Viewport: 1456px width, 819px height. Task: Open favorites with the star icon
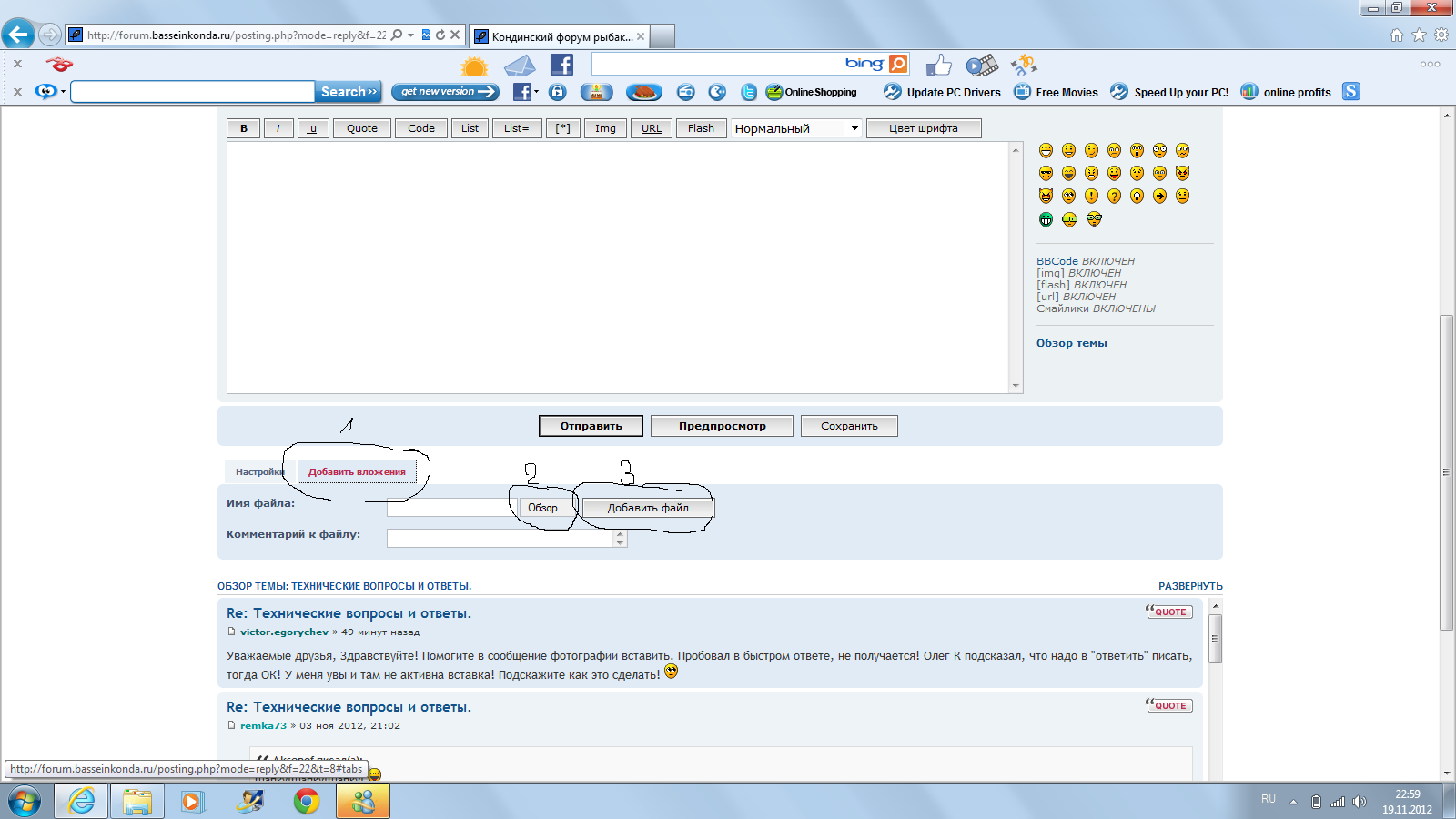click(1419, 35)
